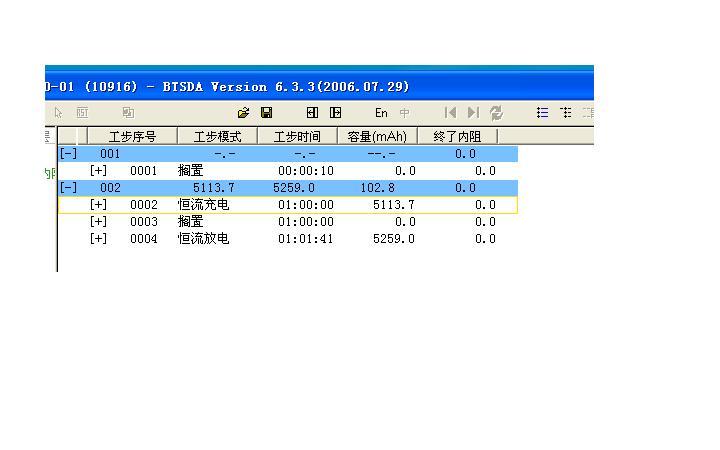720x450 pixels.
Task: Switch language to Chinese with 中
Action: pyautogui.click(x=405, y=113)
